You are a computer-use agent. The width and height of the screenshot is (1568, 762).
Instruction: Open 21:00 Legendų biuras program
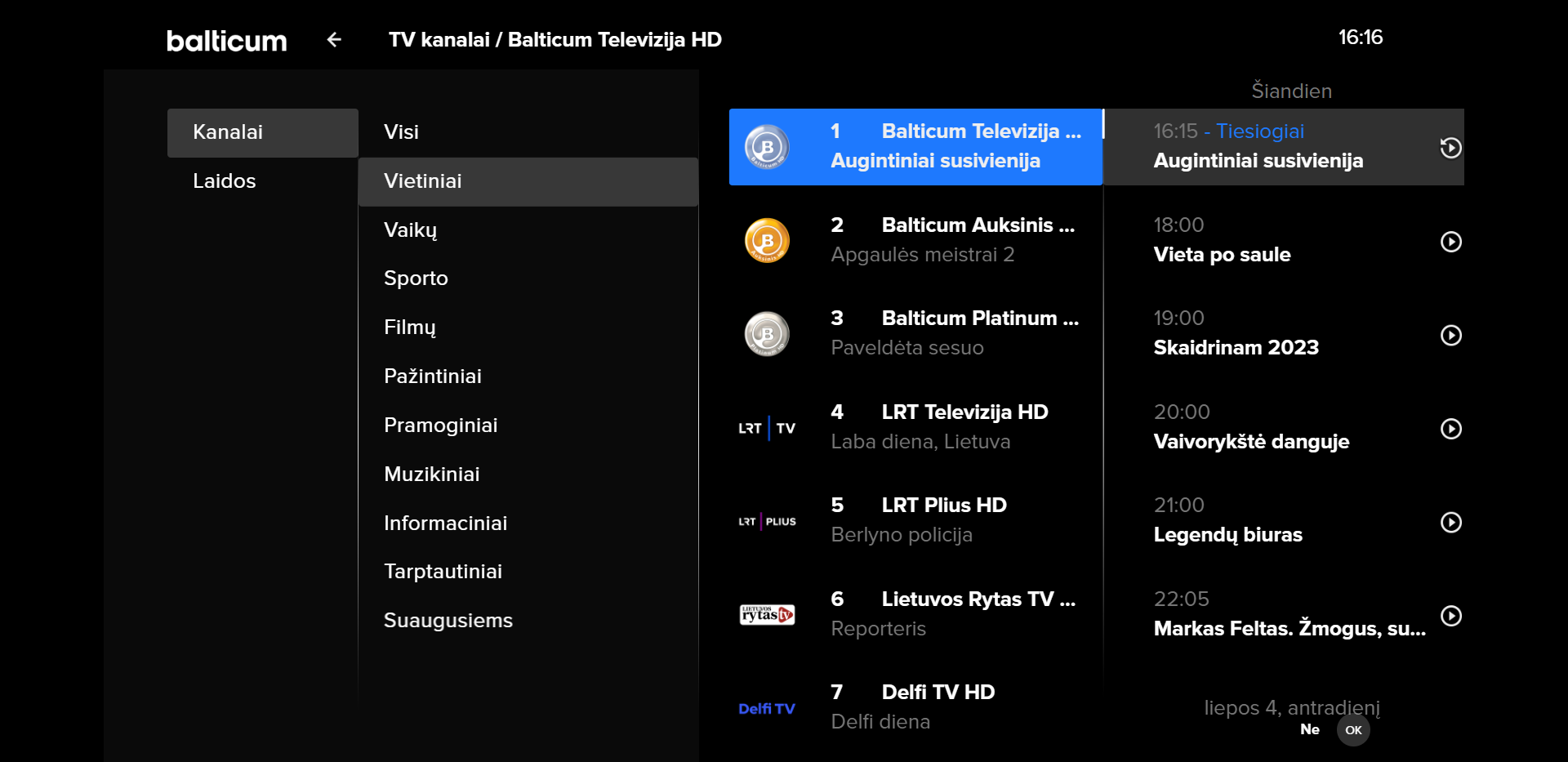click(x=1284, y=521)
